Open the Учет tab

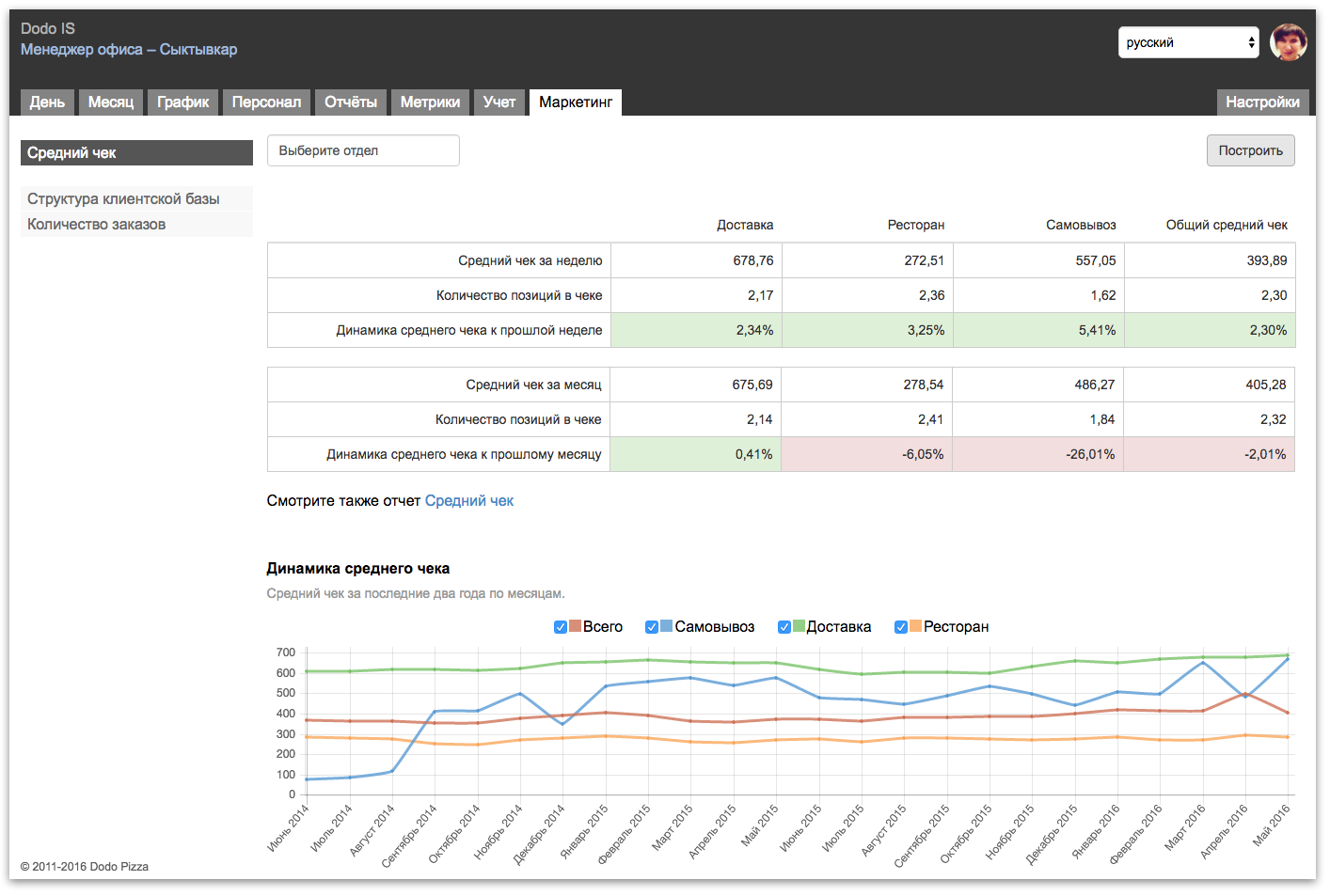499,102
